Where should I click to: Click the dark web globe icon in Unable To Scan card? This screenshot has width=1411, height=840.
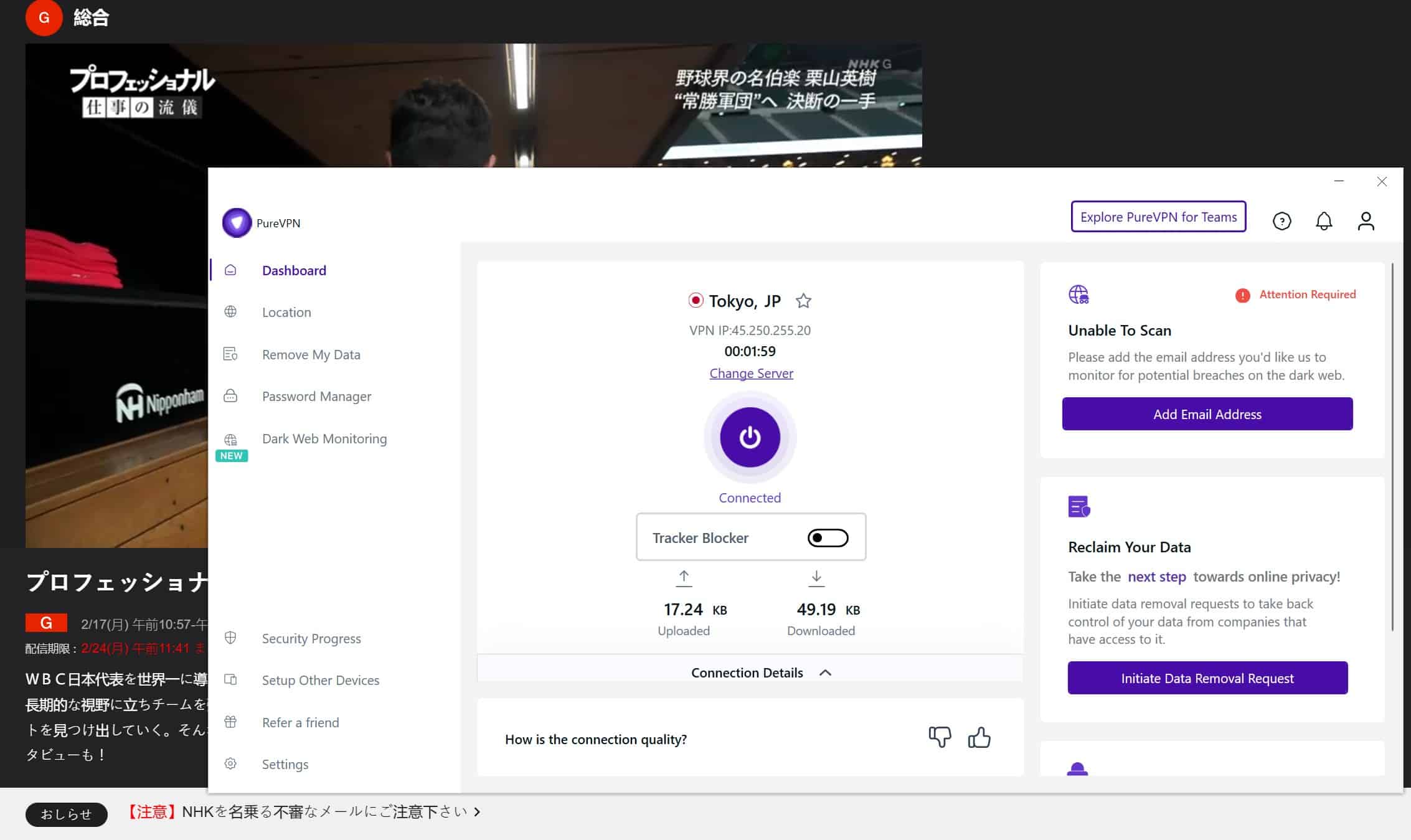(1078, 294)
